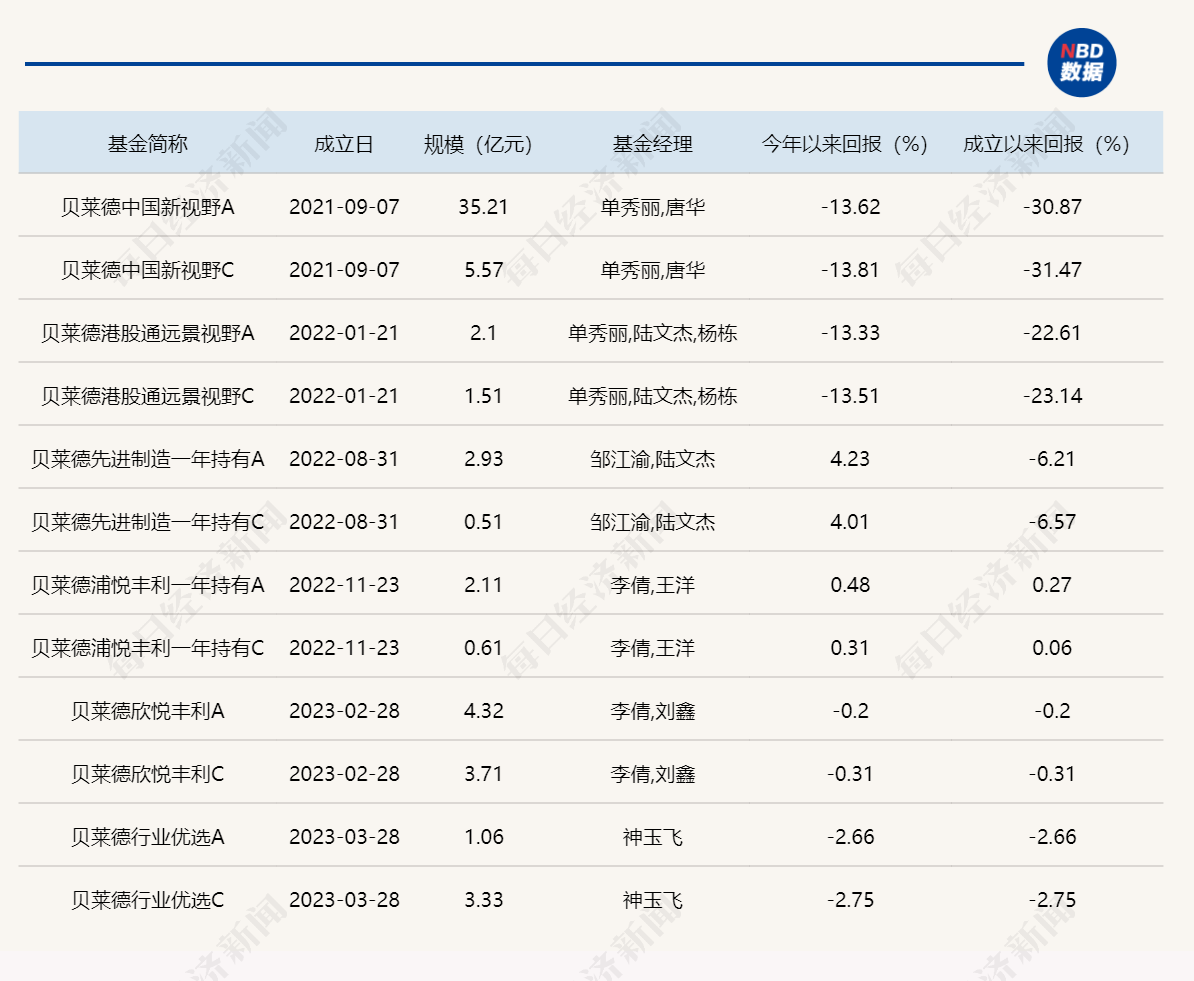Click since-inception return -6.57
Screen dimensions: 1194x981
1052,522
